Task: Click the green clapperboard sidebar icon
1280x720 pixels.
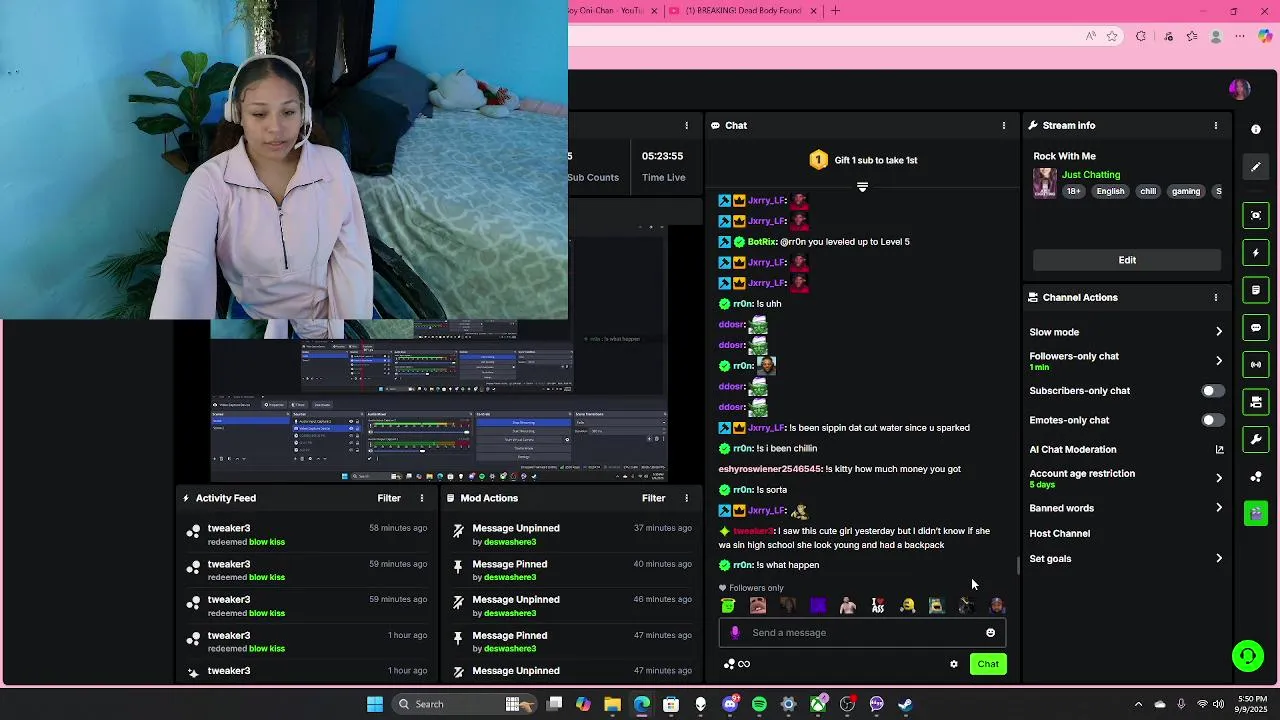Action: click(x=1256, y=513)
